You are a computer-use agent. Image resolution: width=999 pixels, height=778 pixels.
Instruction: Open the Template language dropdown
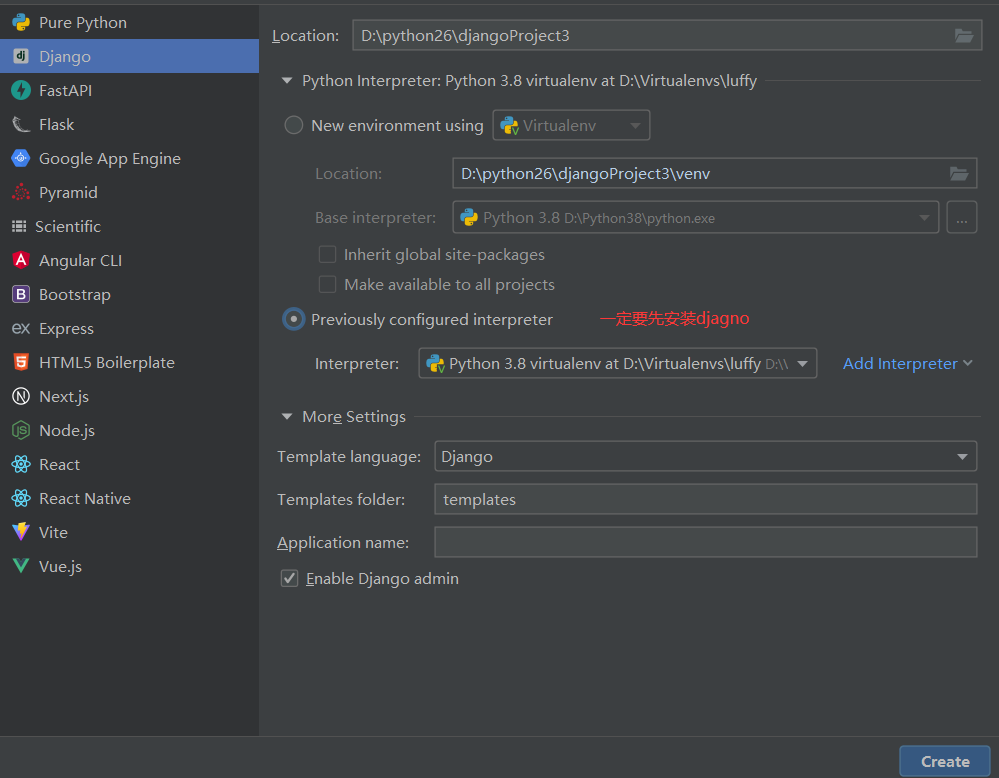[x=962, y=457]
